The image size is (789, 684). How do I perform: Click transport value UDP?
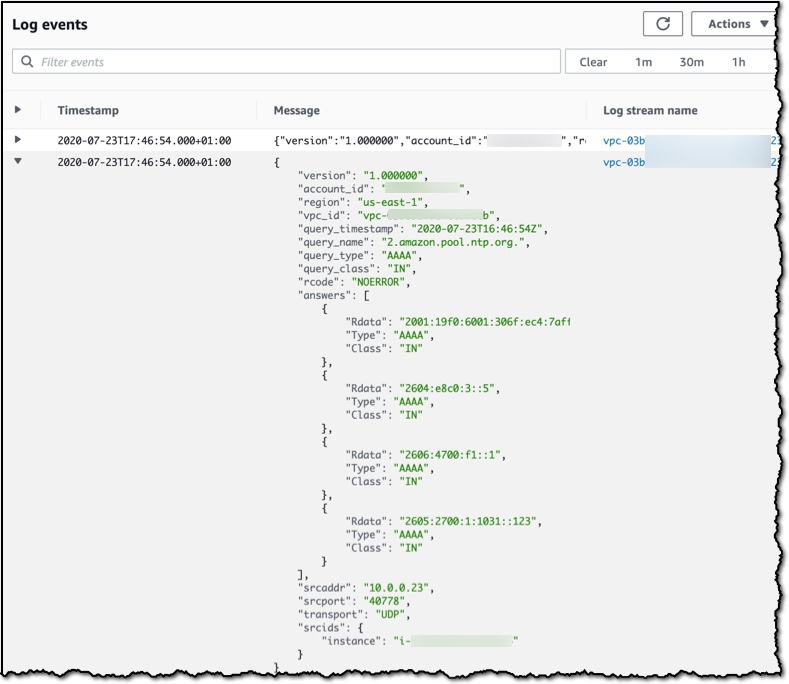392,615
